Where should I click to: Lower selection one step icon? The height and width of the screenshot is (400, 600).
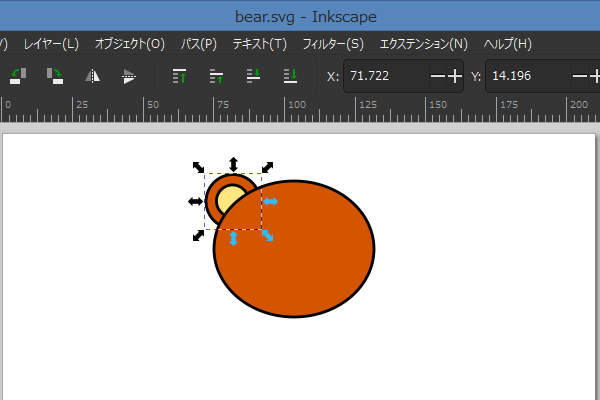click(x=253, y=76)
